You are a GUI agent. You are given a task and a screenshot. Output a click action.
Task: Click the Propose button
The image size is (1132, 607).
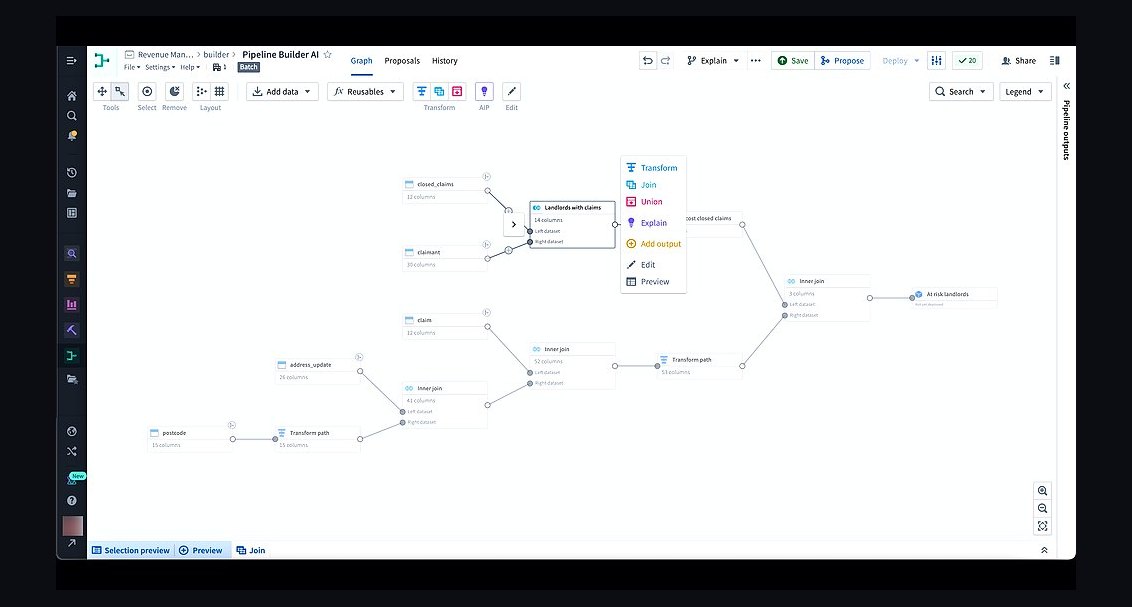[x=843, y=61]
